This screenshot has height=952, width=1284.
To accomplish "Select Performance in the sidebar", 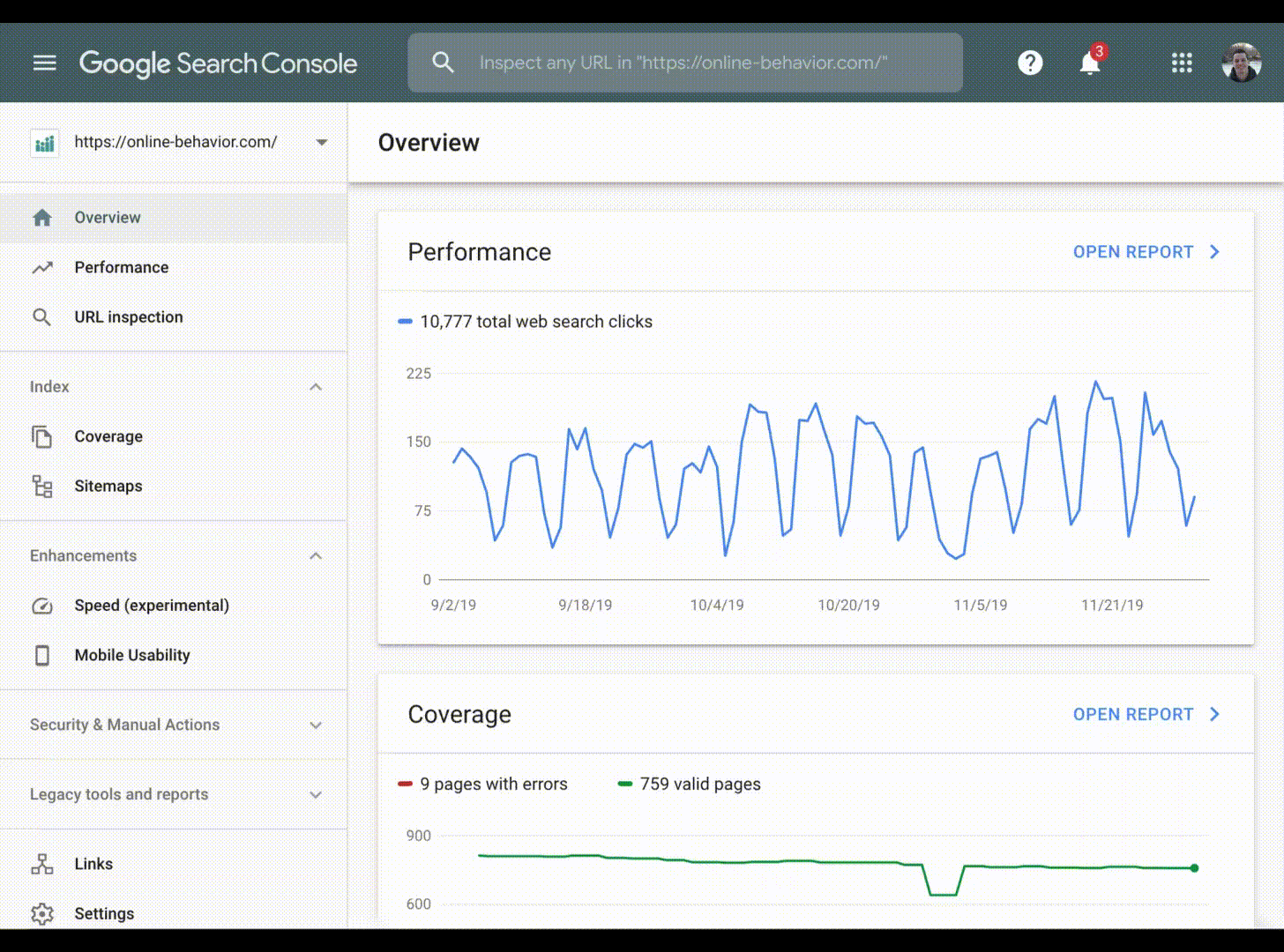I will tap(121, 267).
